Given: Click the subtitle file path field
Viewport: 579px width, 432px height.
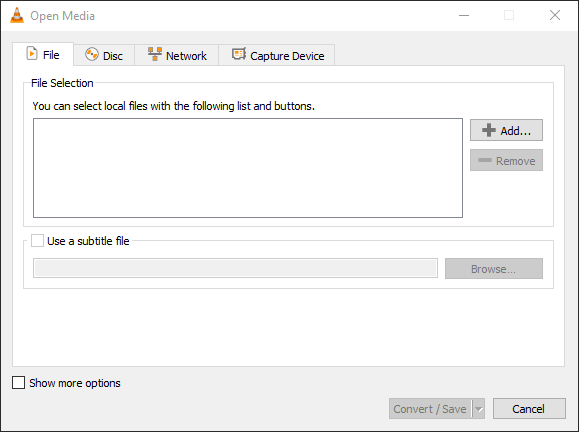Looking at the screenshot, I should coord(235,268).
